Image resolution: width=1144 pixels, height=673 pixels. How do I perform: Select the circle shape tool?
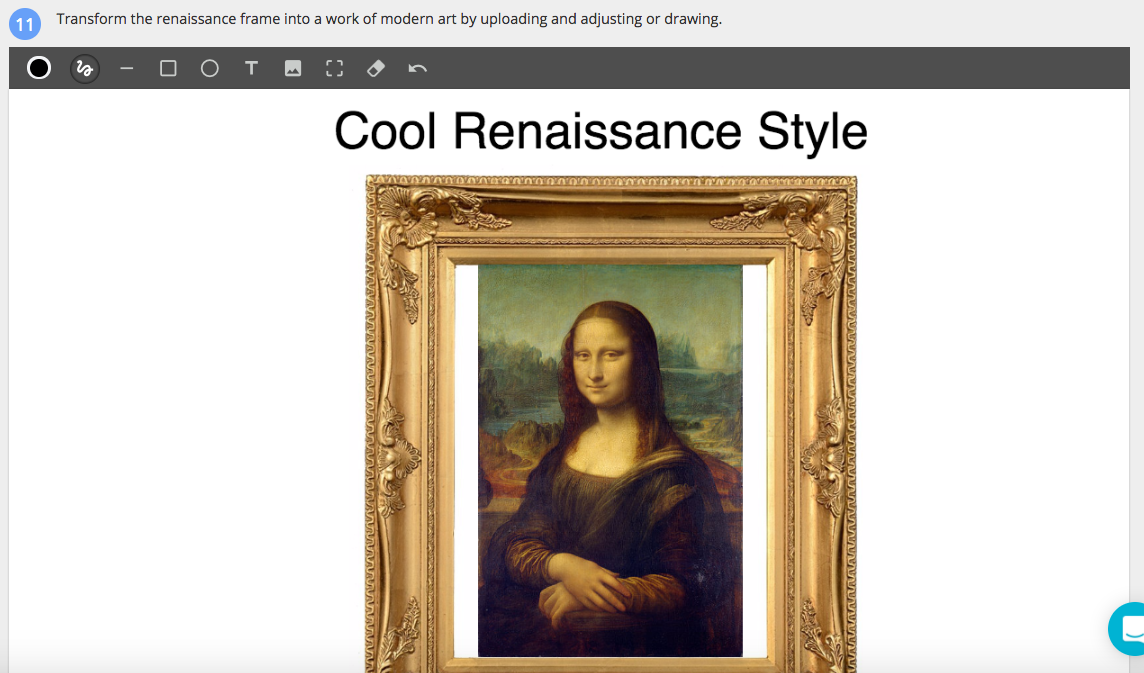coord(209,69)
